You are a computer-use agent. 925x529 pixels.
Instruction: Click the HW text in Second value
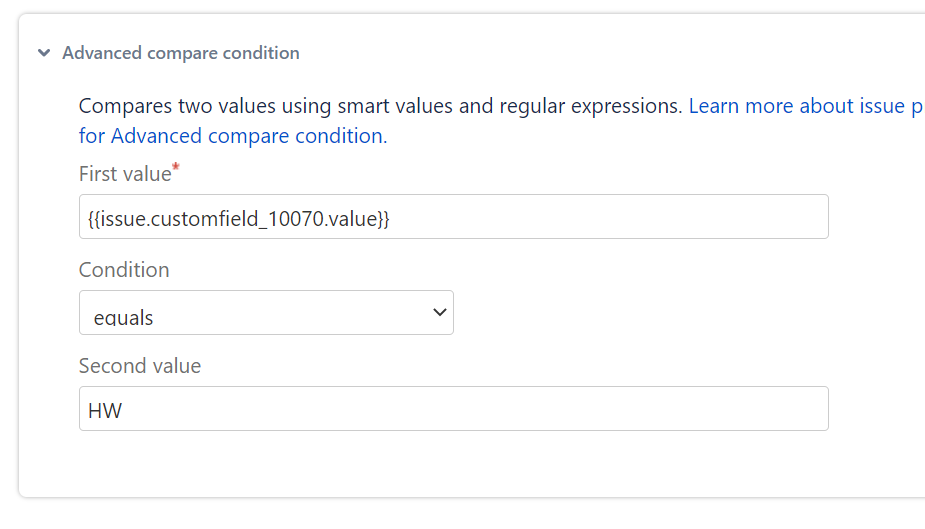tap(105, 410)
